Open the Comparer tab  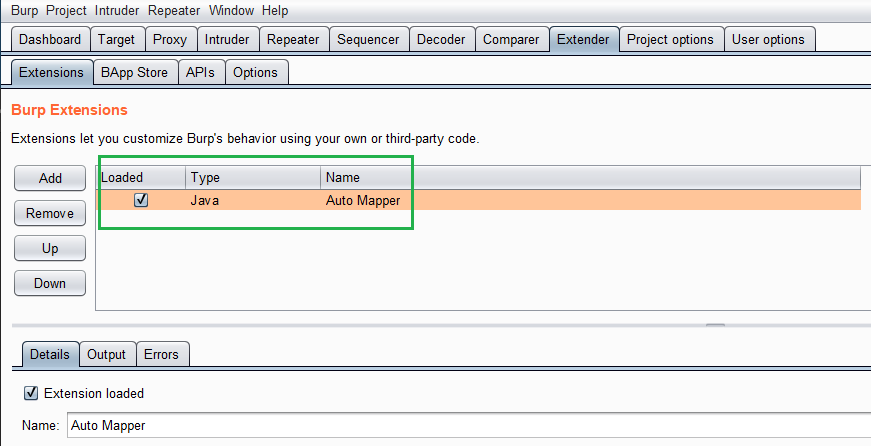(x=511, y=39)
